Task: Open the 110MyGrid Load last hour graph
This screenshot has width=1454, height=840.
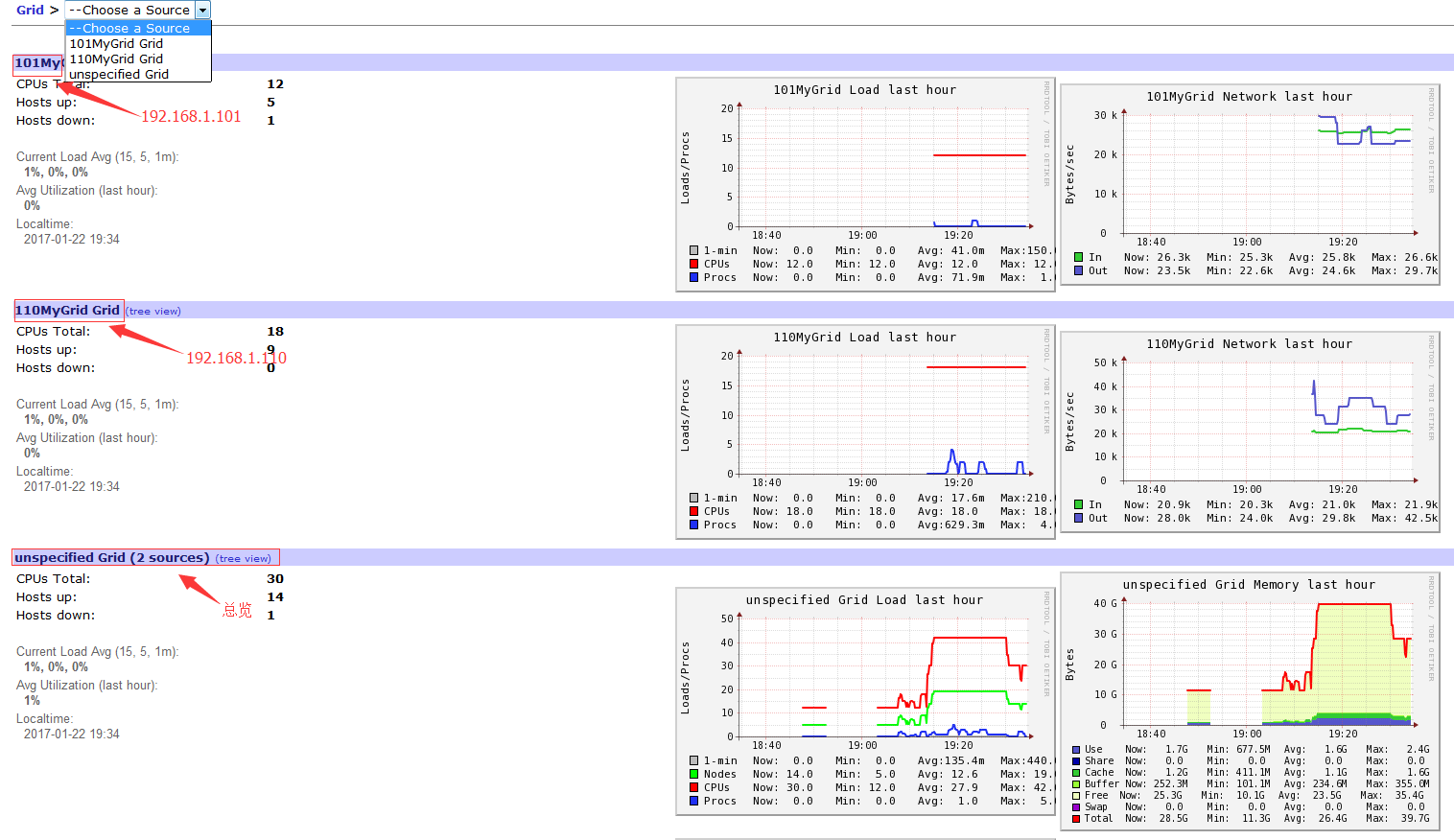Action: [x=865, y=432]
